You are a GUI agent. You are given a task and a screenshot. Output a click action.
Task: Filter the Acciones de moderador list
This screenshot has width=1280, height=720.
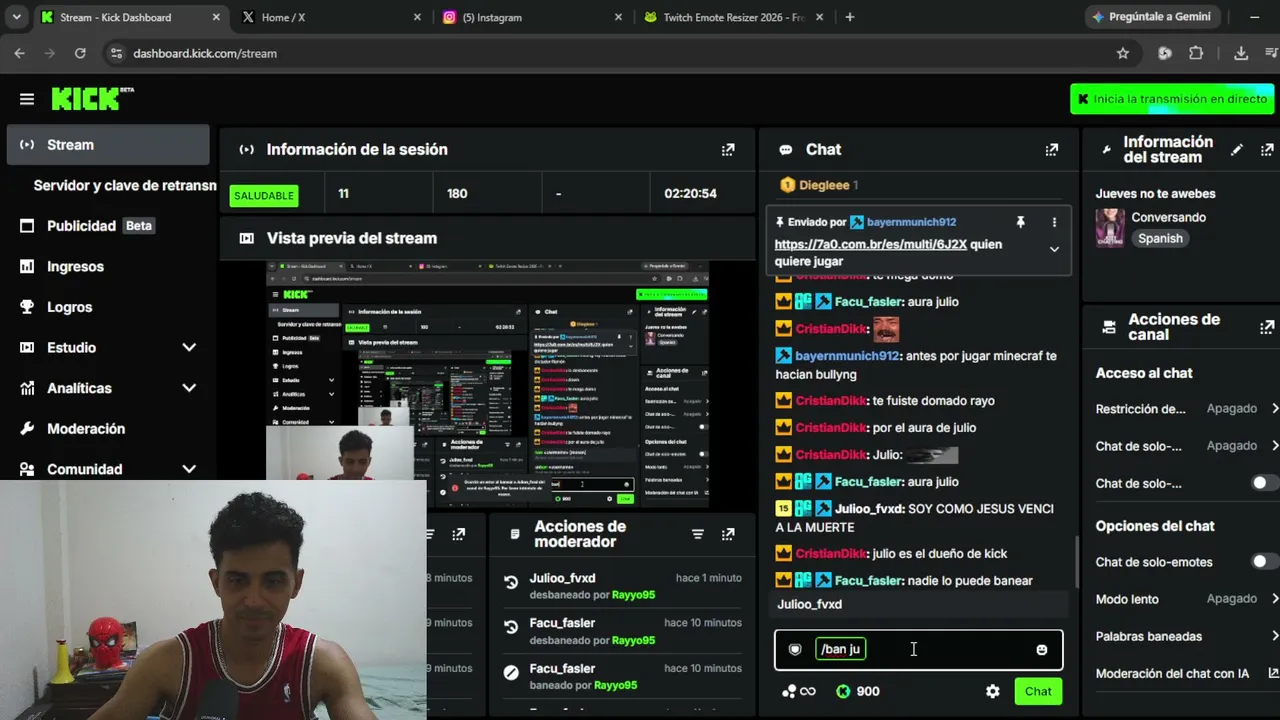(698, 534)
